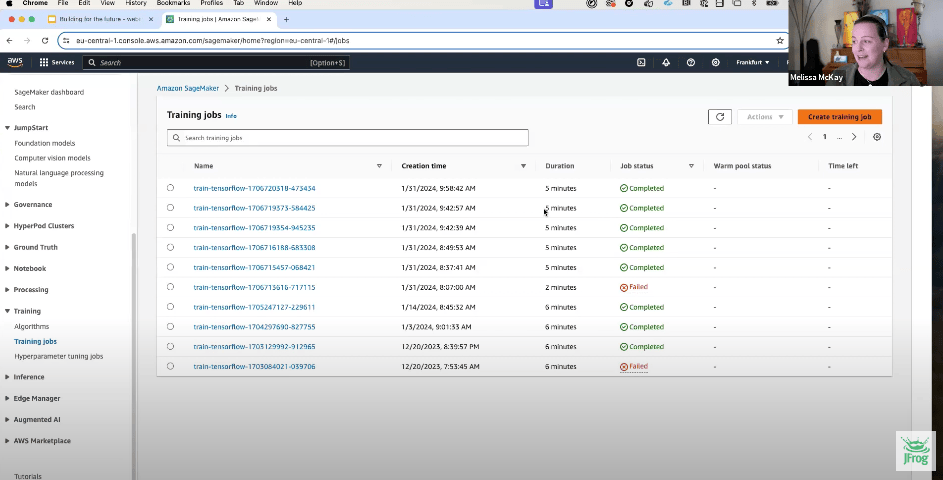Viewport: 943px width, 480px height.
Task: Expand the Processing sidebar section
Action: point(7,289)
